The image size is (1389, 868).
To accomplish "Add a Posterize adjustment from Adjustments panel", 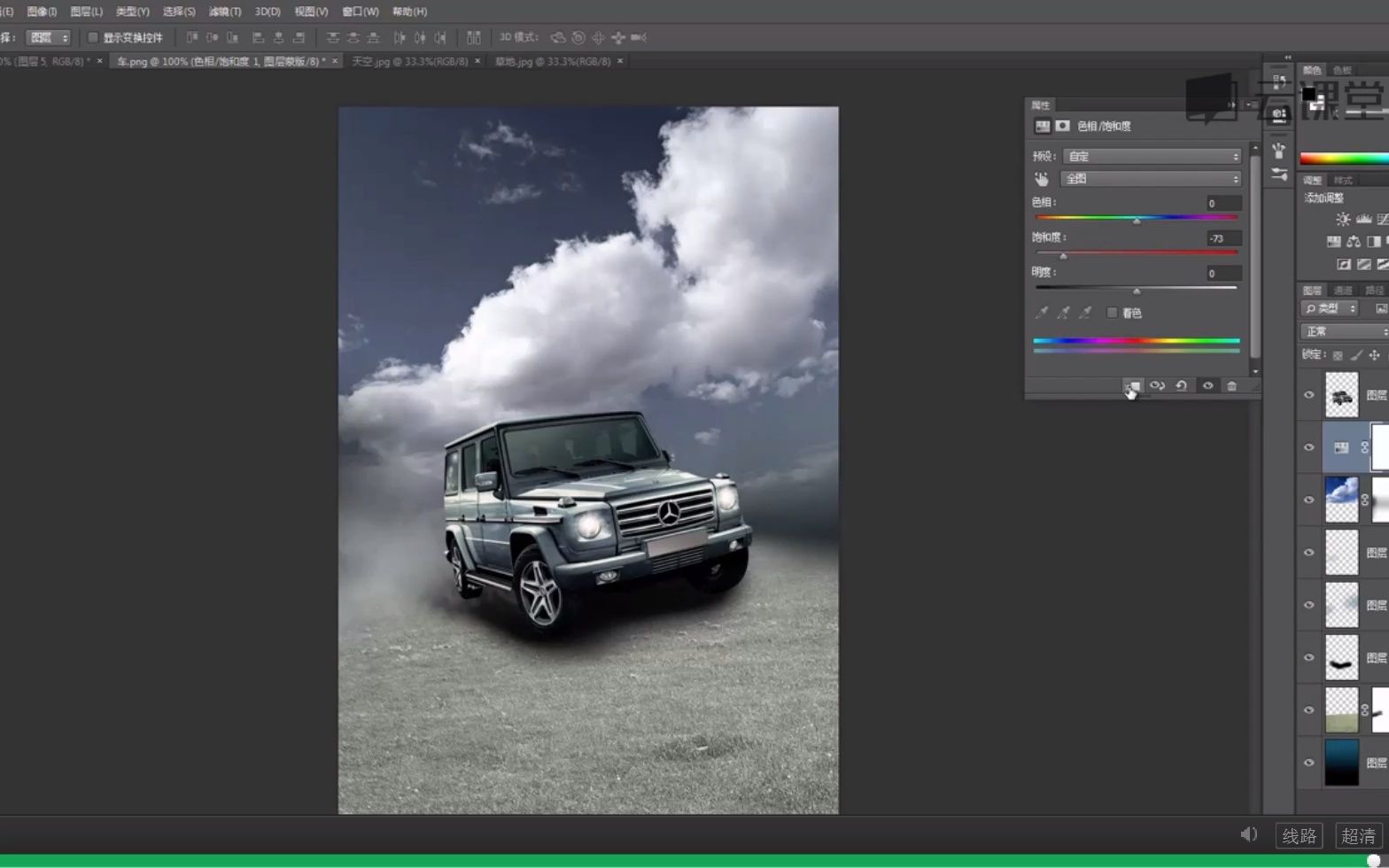I will coord(1363,265).
